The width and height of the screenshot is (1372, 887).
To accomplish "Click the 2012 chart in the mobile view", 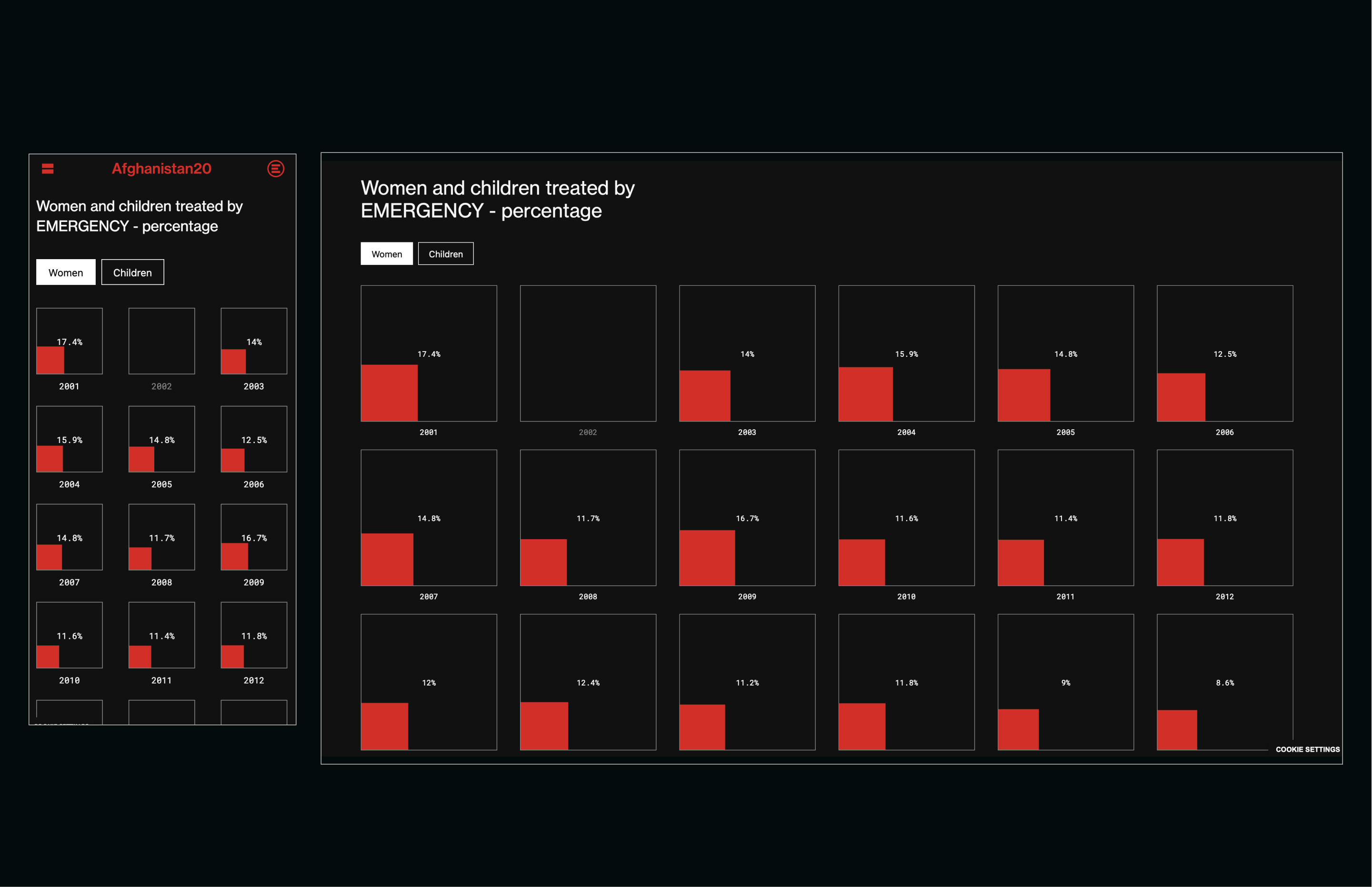I will pos(253,635).
